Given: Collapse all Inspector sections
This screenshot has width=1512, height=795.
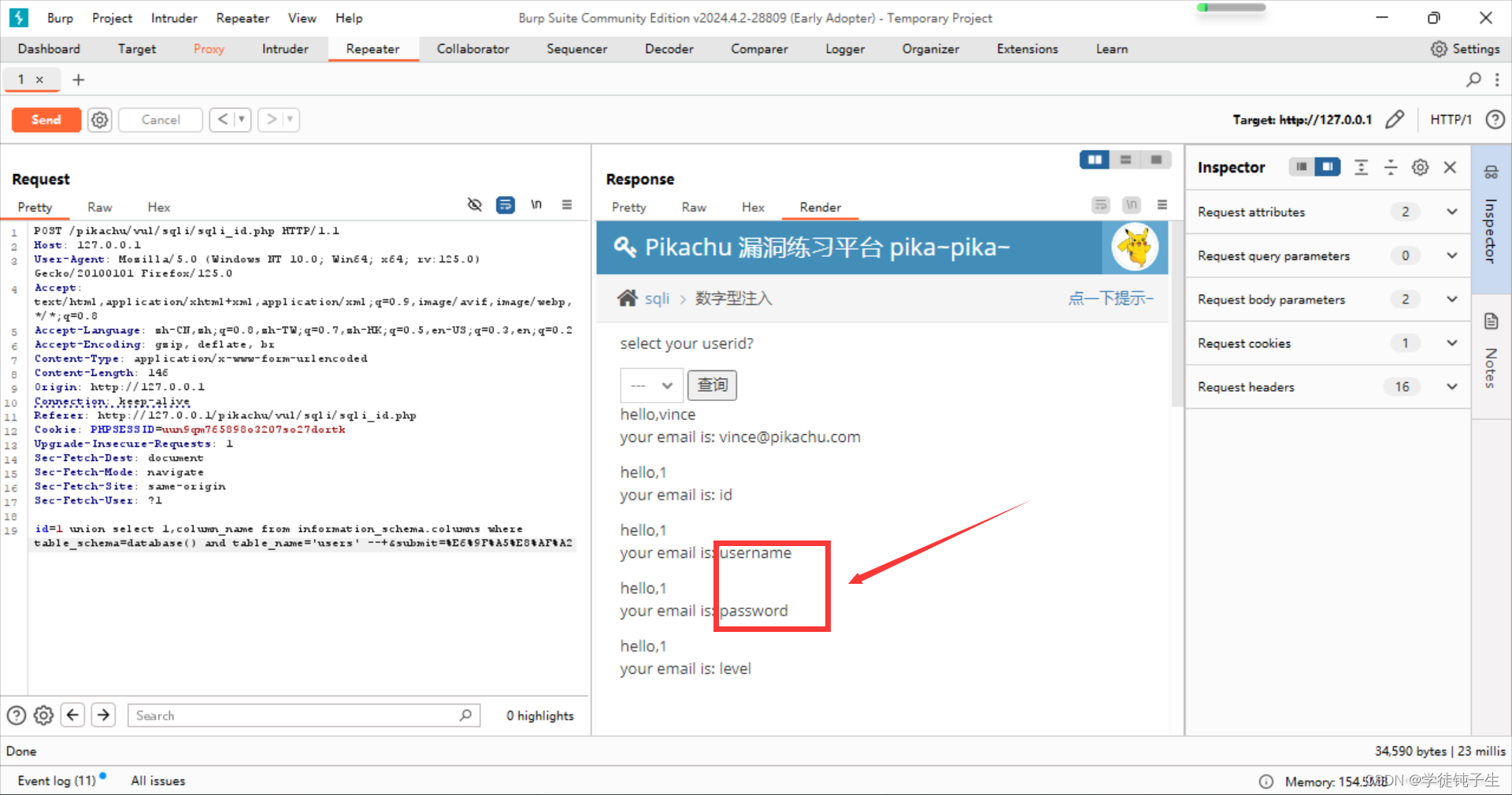Looking at the screenshot, I should [1391, 167].
